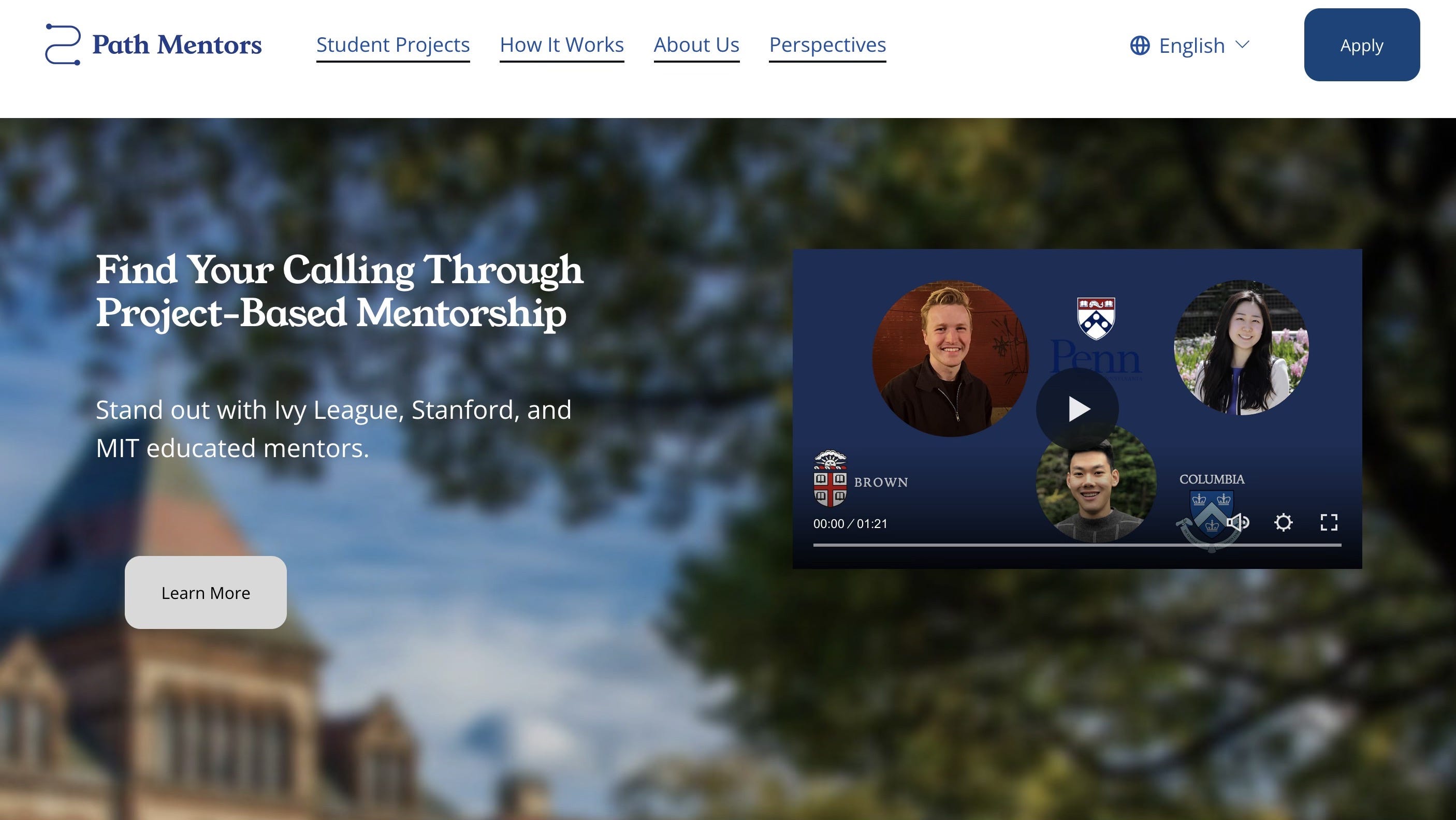
Task: Open the Path Mentors logo homepage link
Action: [x=153, y=45]
